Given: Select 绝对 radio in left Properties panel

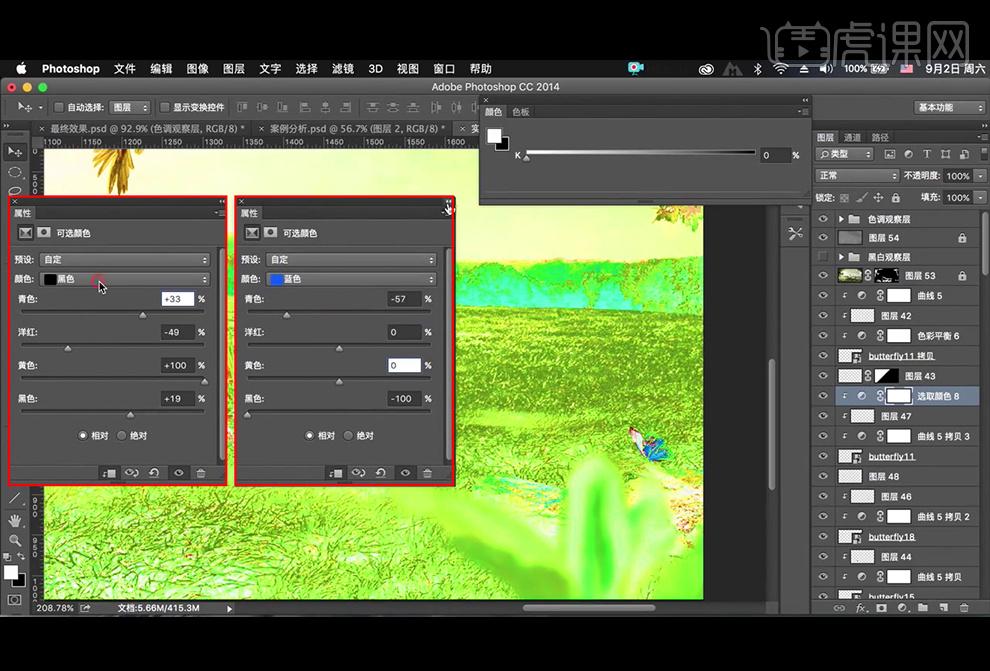Looking at the screenshot, I should 122,436.
